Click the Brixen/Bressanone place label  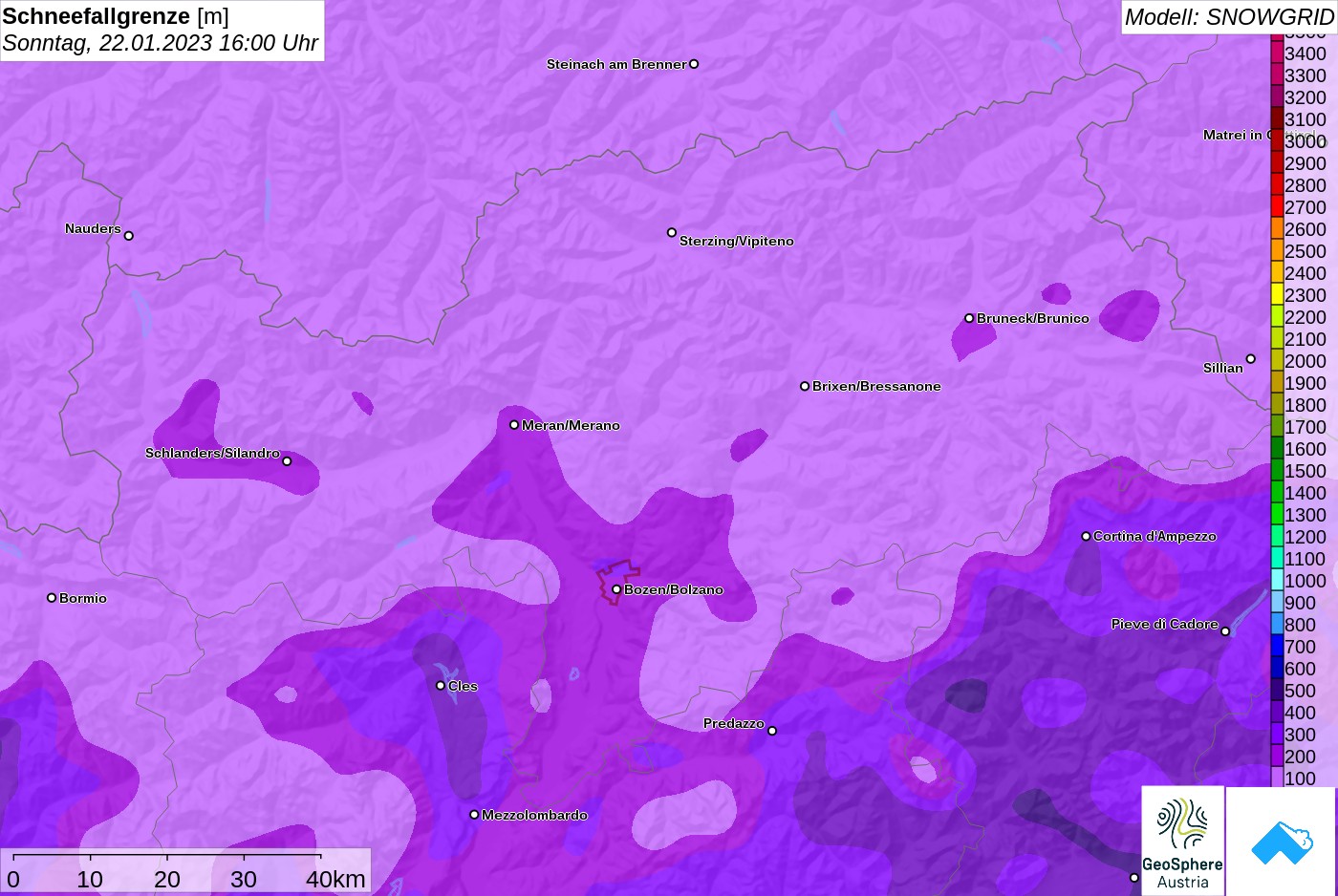pos(876,386)
